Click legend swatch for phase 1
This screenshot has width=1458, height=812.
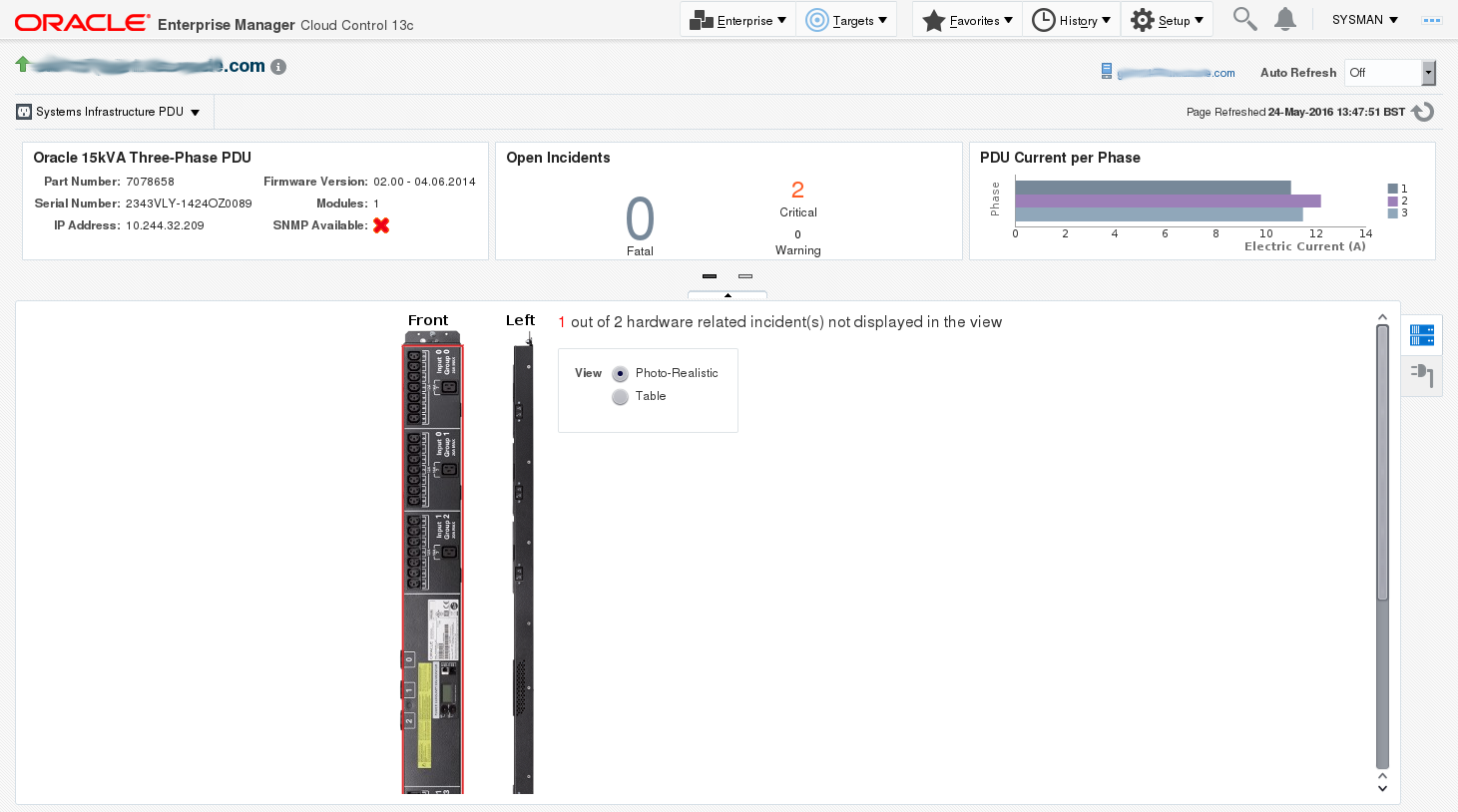[x=1393, y=189]
